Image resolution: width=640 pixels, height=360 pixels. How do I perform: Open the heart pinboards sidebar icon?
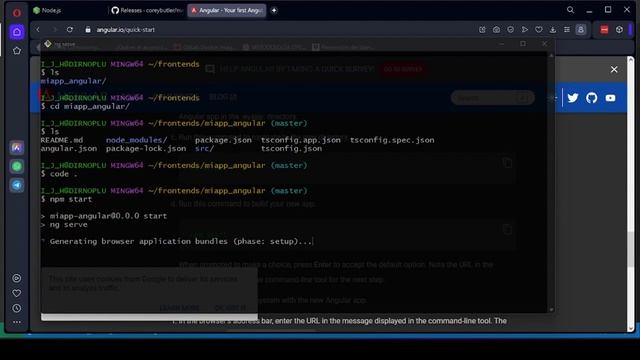pyautogui.click(x=17, y=293)
